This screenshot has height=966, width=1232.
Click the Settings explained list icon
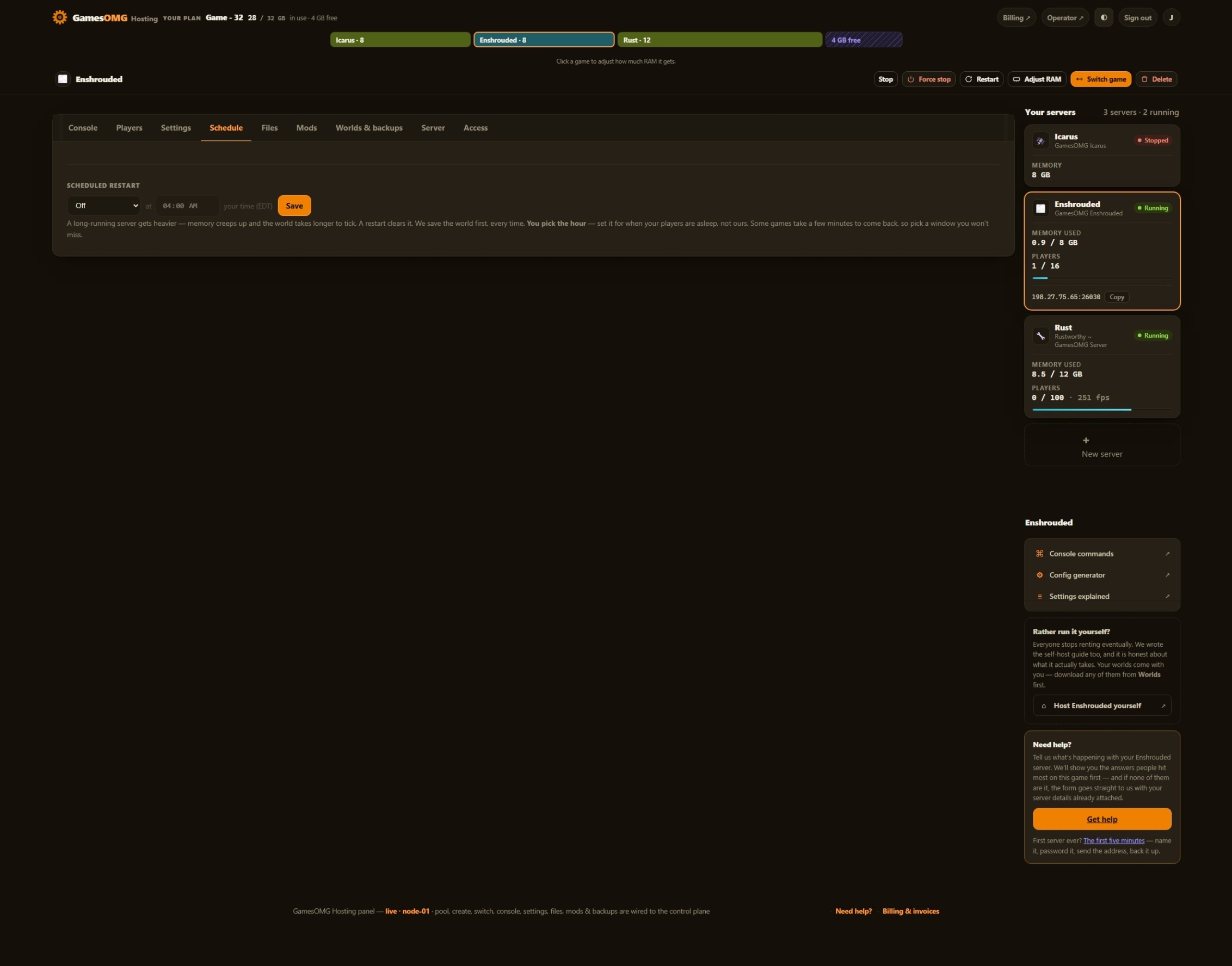tap(1039, 597)
